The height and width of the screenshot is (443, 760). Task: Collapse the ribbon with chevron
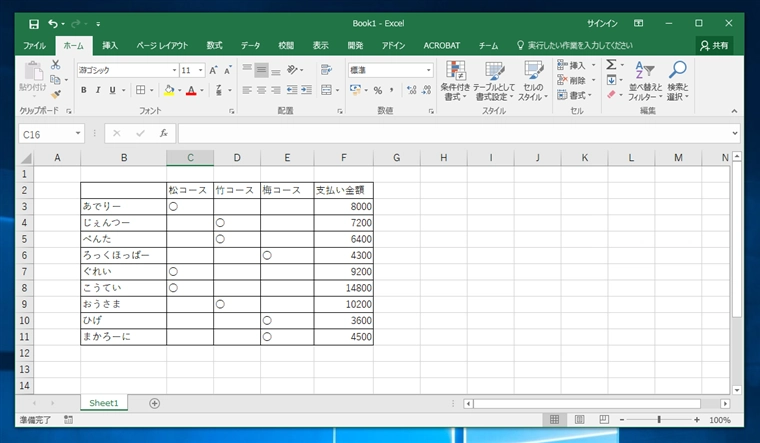click(734, 111)
